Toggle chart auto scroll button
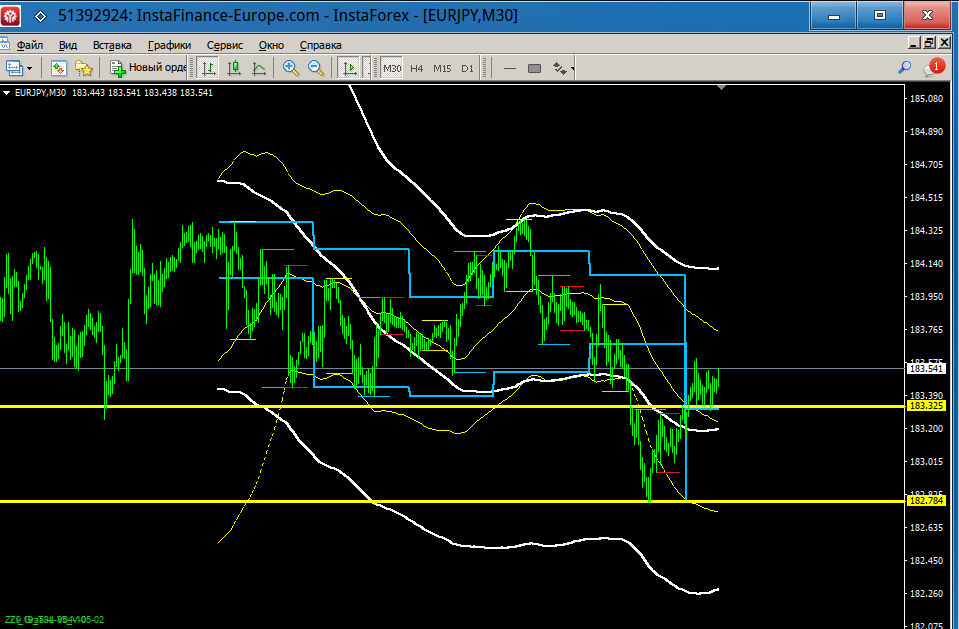This screenshot has height=629, width=959. [x=349, y=68]
